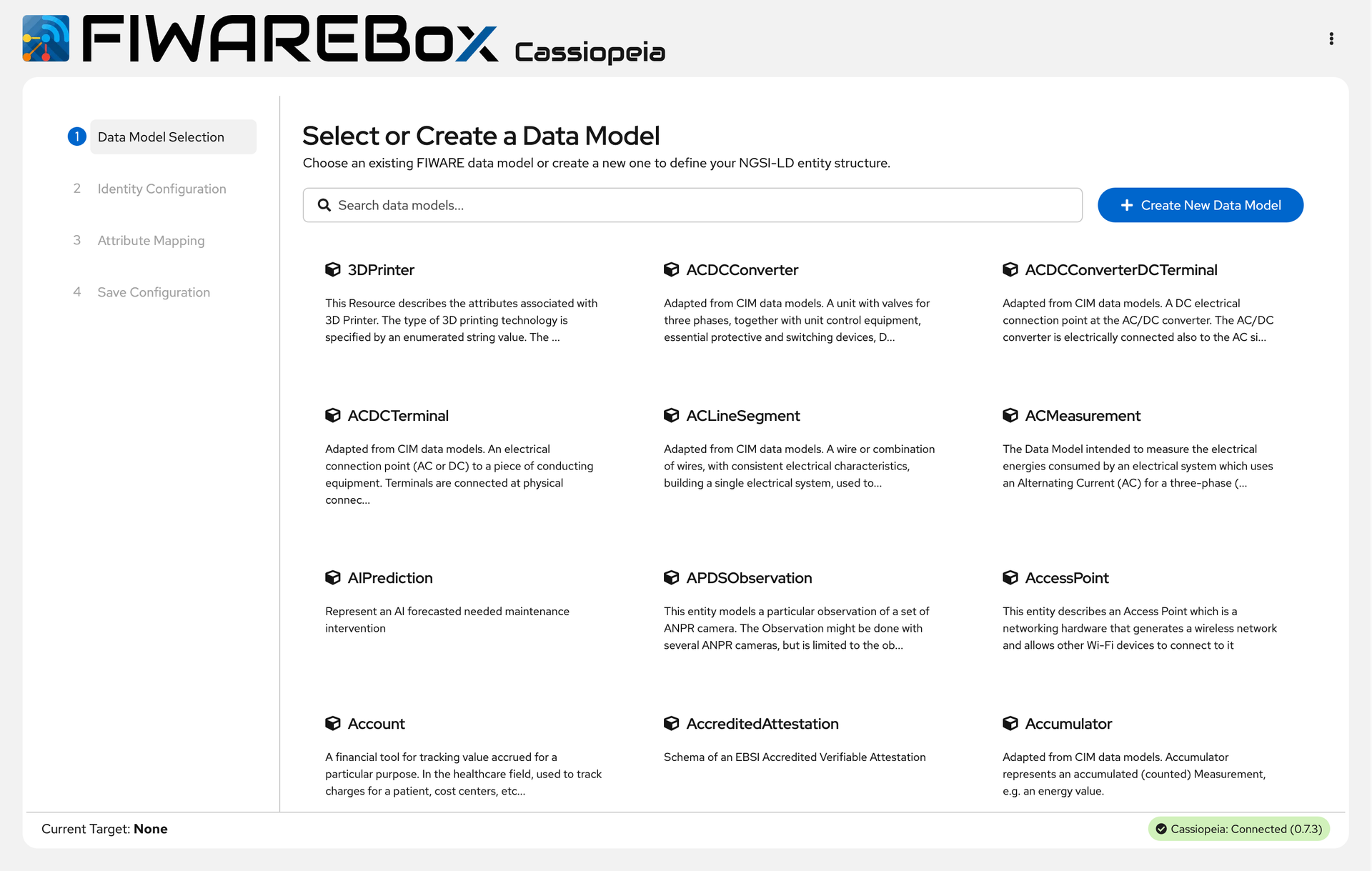Click the cube icon beside ACDCConverter

tap(671, 269)
